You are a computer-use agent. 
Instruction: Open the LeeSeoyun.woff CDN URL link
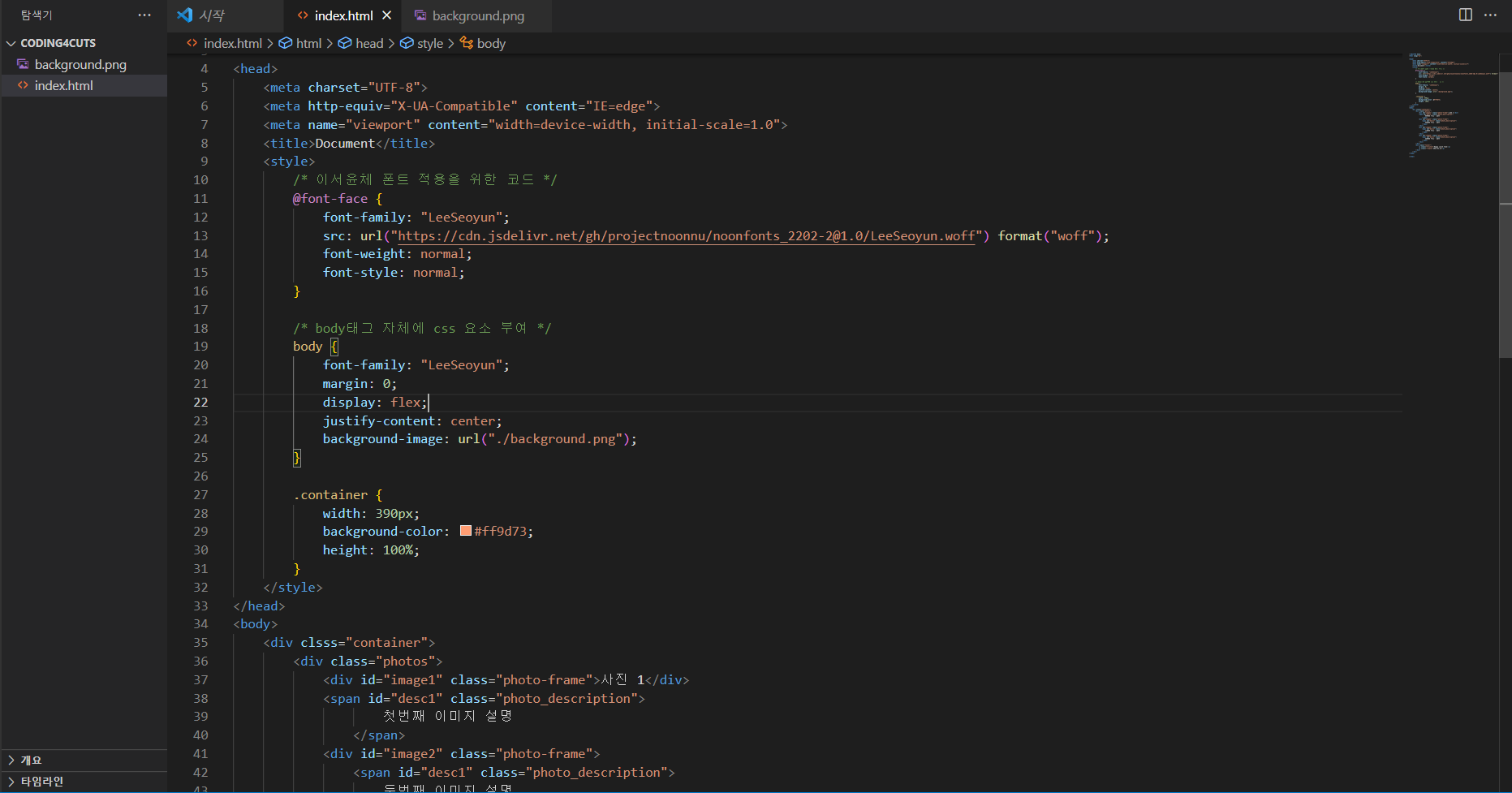(x=686, y=236)
